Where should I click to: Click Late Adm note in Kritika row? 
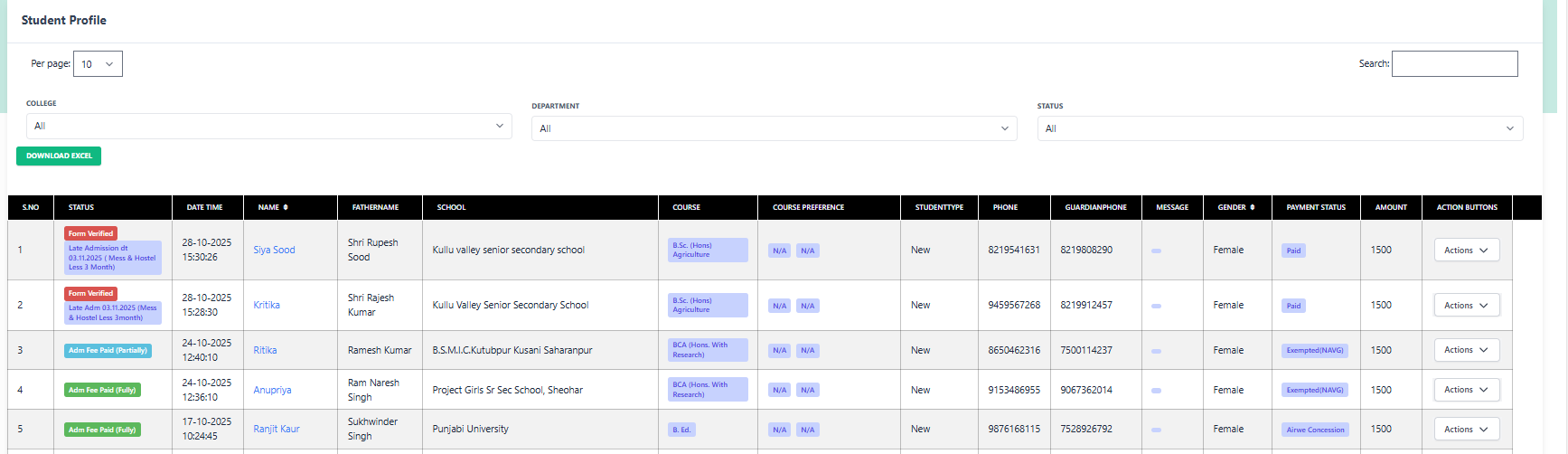tap(113, 313)
